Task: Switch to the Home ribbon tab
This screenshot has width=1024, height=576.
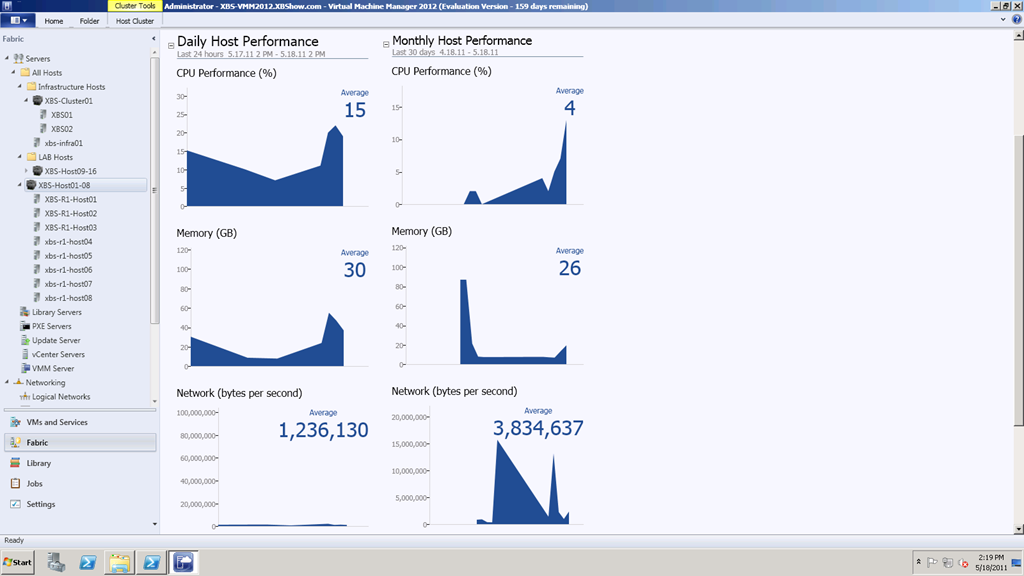Action: click(x=53, y=20)
